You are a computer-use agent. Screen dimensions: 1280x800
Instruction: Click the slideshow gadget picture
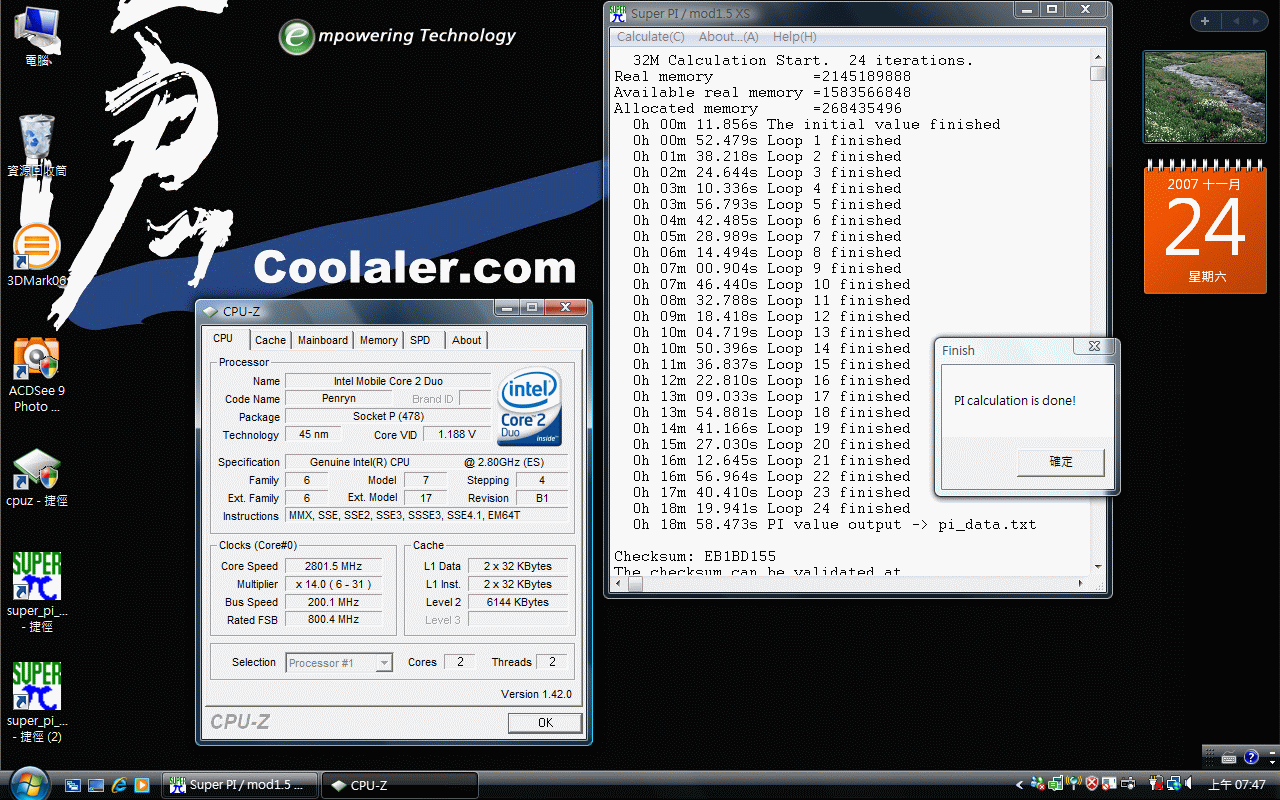pyautogui.click(x=1203, y=97)
